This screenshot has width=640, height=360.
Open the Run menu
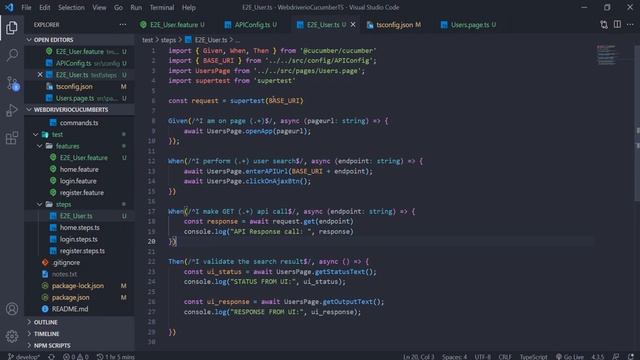point(136,7)
